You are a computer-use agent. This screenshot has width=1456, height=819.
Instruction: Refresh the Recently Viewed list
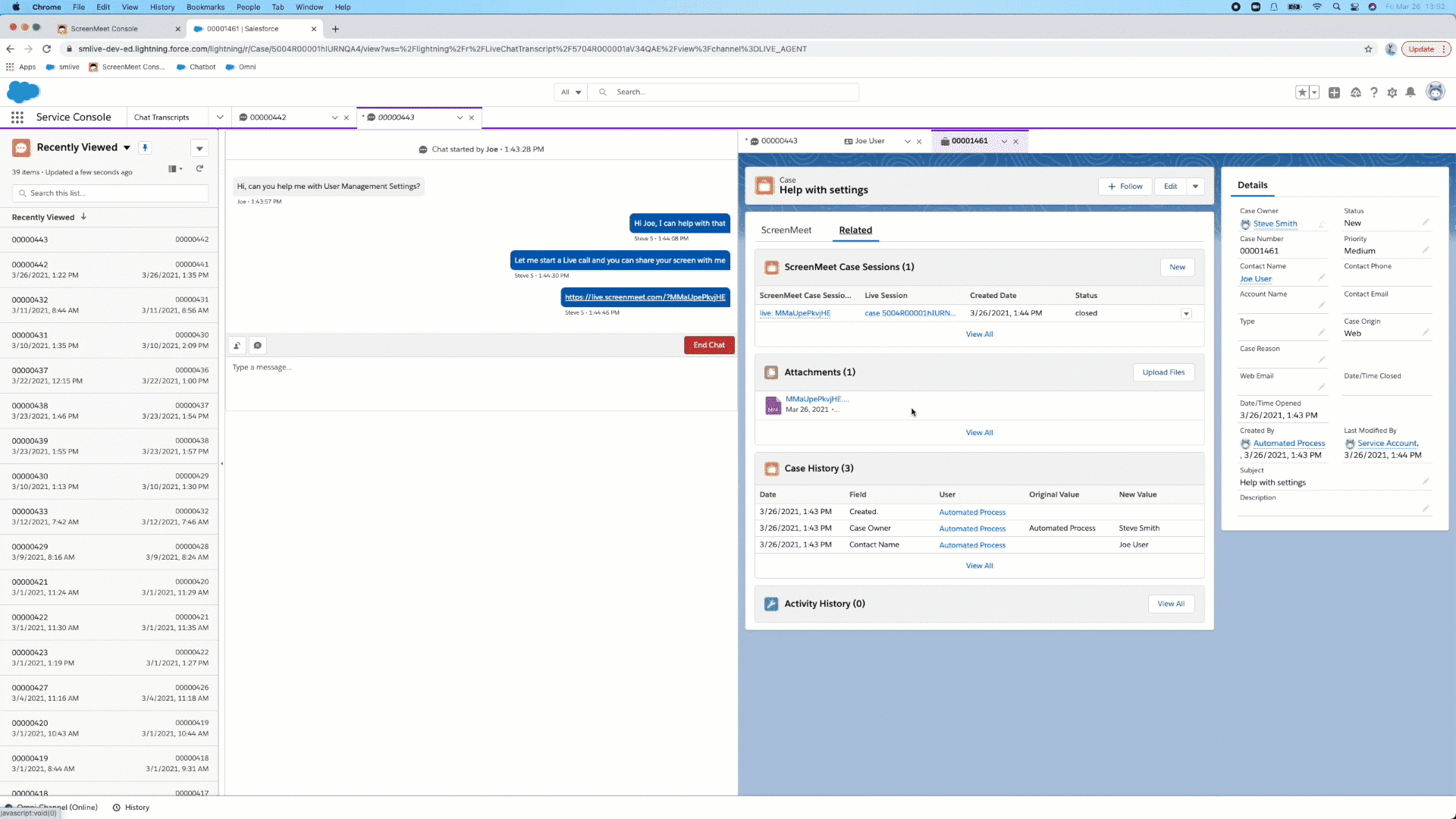click(199, 169)
